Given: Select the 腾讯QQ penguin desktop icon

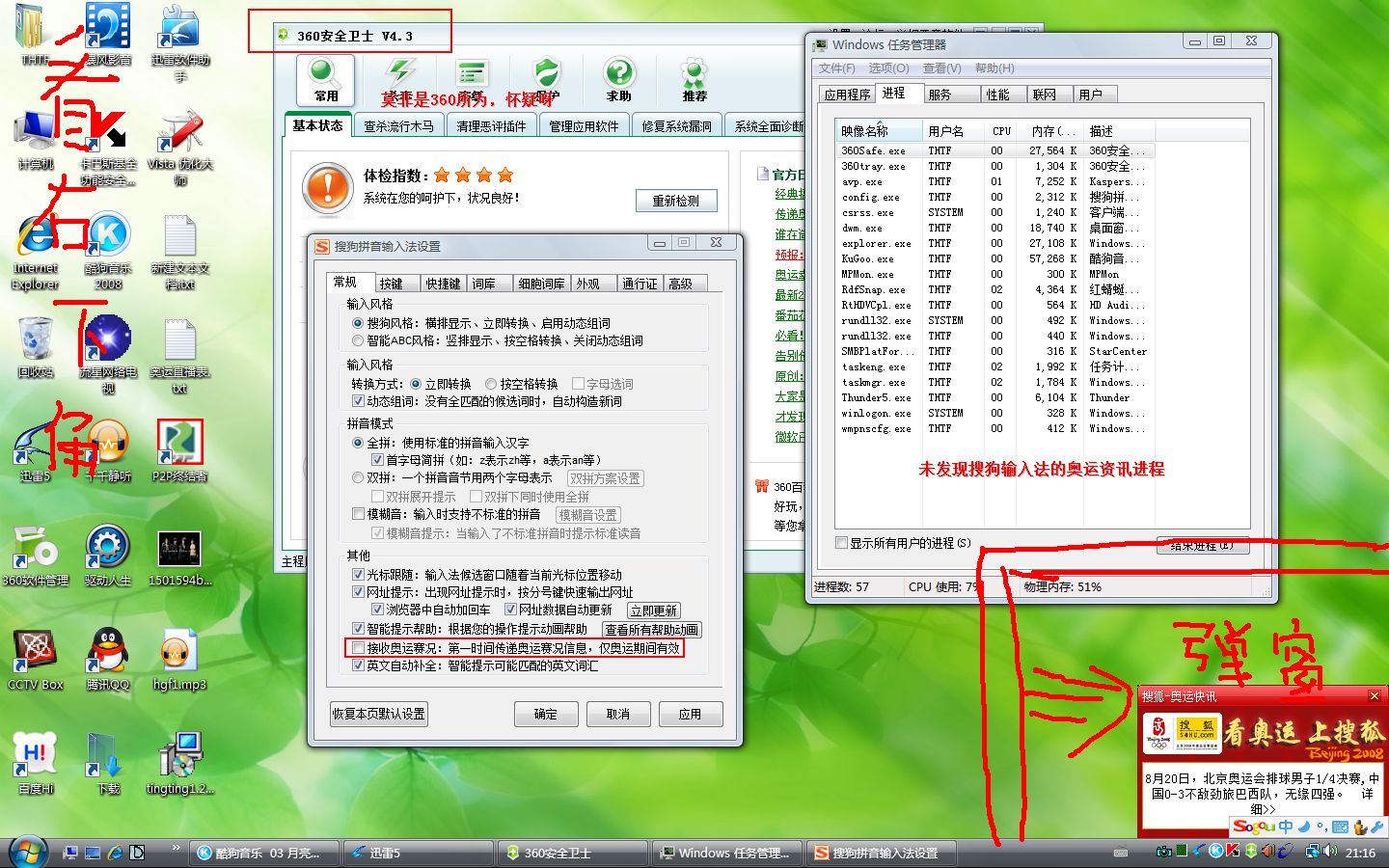Looking at the screenshot, I should click(x=108, y=660).
